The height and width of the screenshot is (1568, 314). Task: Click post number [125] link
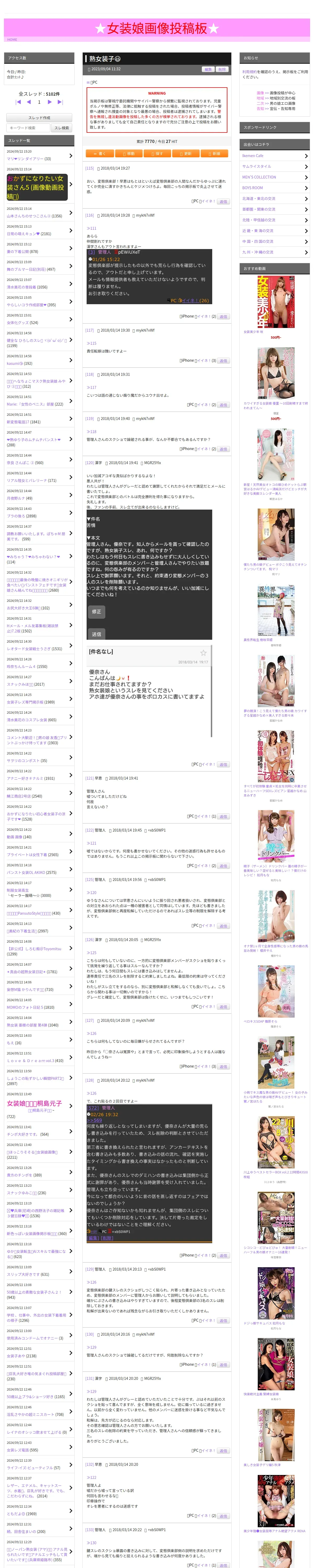[x=90, y=880]
